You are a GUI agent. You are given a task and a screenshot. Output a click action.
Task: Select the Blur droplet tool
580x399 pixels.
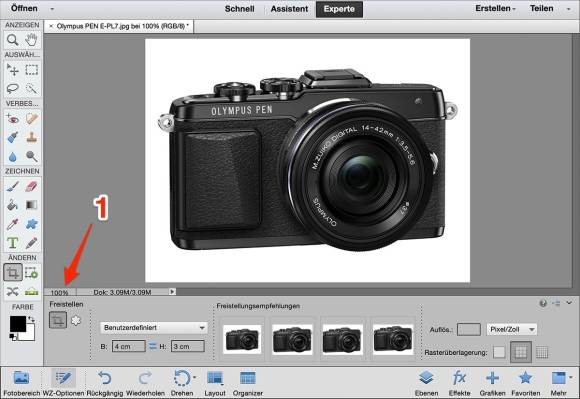13,157
